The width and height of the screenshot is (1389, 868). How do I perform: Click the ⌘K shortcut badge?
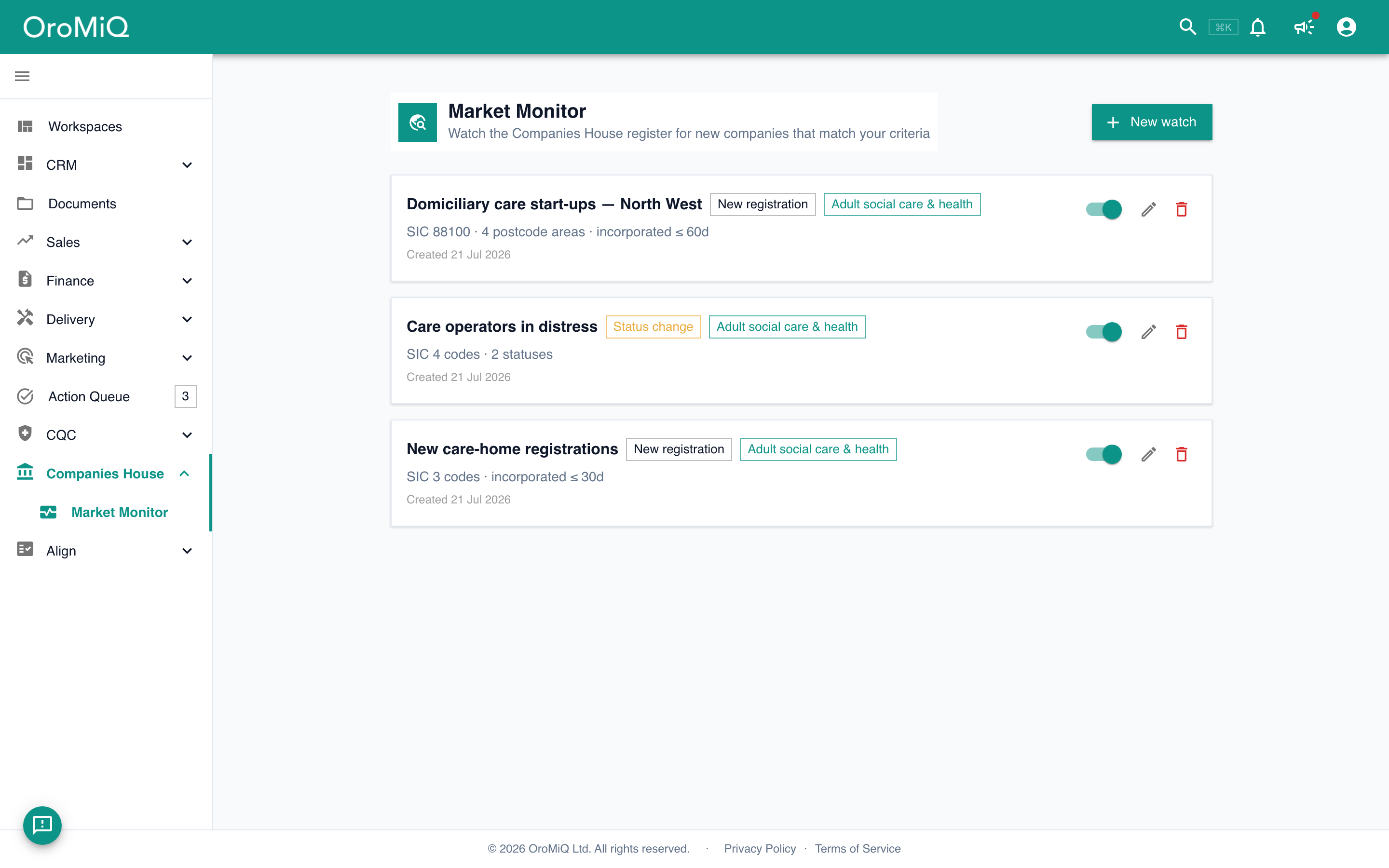click(x=1223, y=27)
